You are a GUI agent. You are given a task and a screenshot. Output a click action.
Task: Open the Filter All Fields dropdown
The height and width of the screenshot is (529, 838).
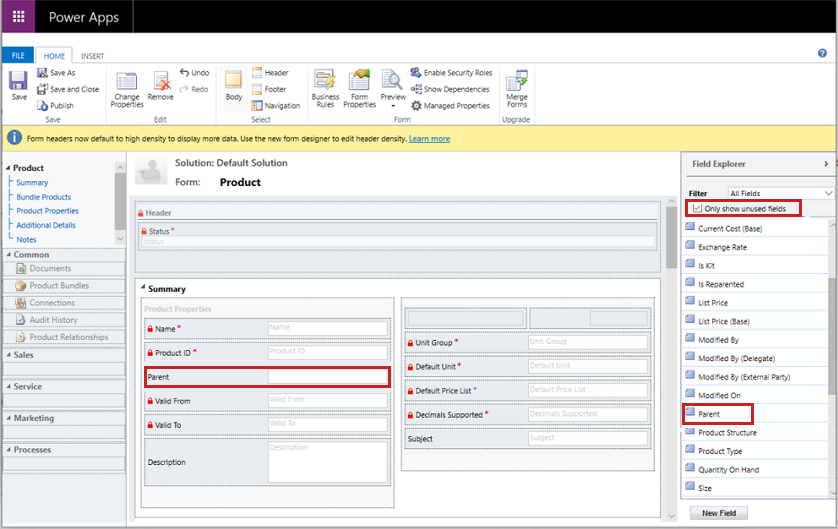click(x=780, y=193)
